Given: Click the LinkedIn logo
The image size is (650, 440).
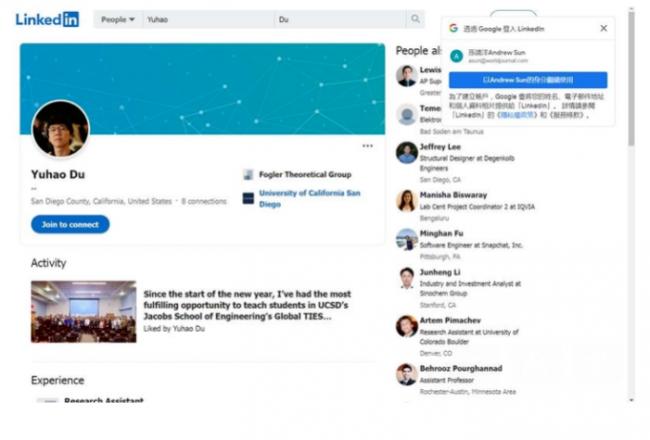Looking at the screenshot, I should click(47, 19).
